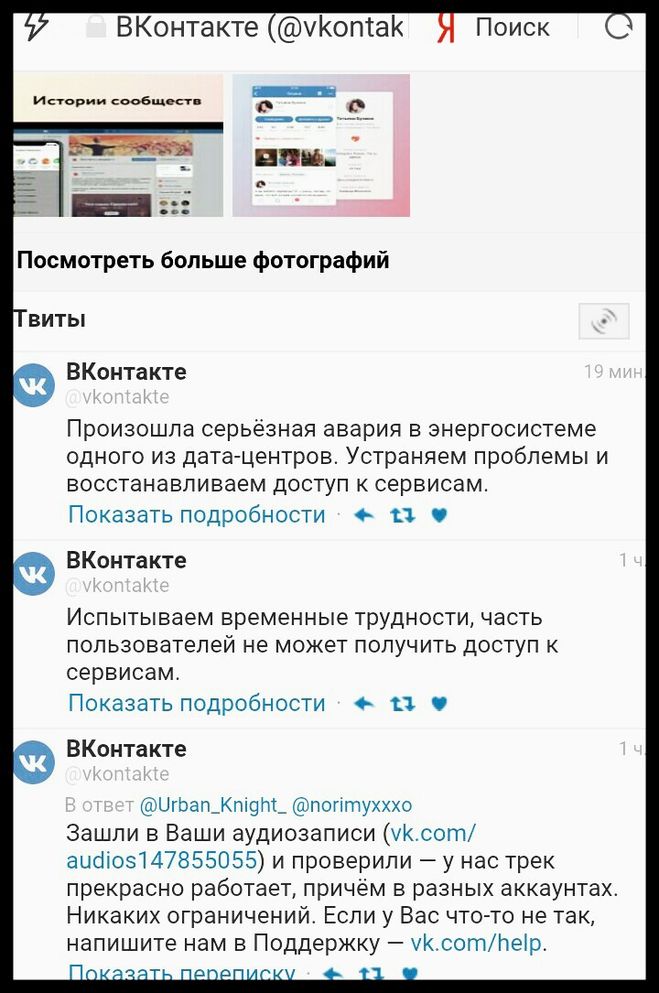Like the data-center outage tweet
This screenshot has height=993, width=659.
[x=439, y=515]
